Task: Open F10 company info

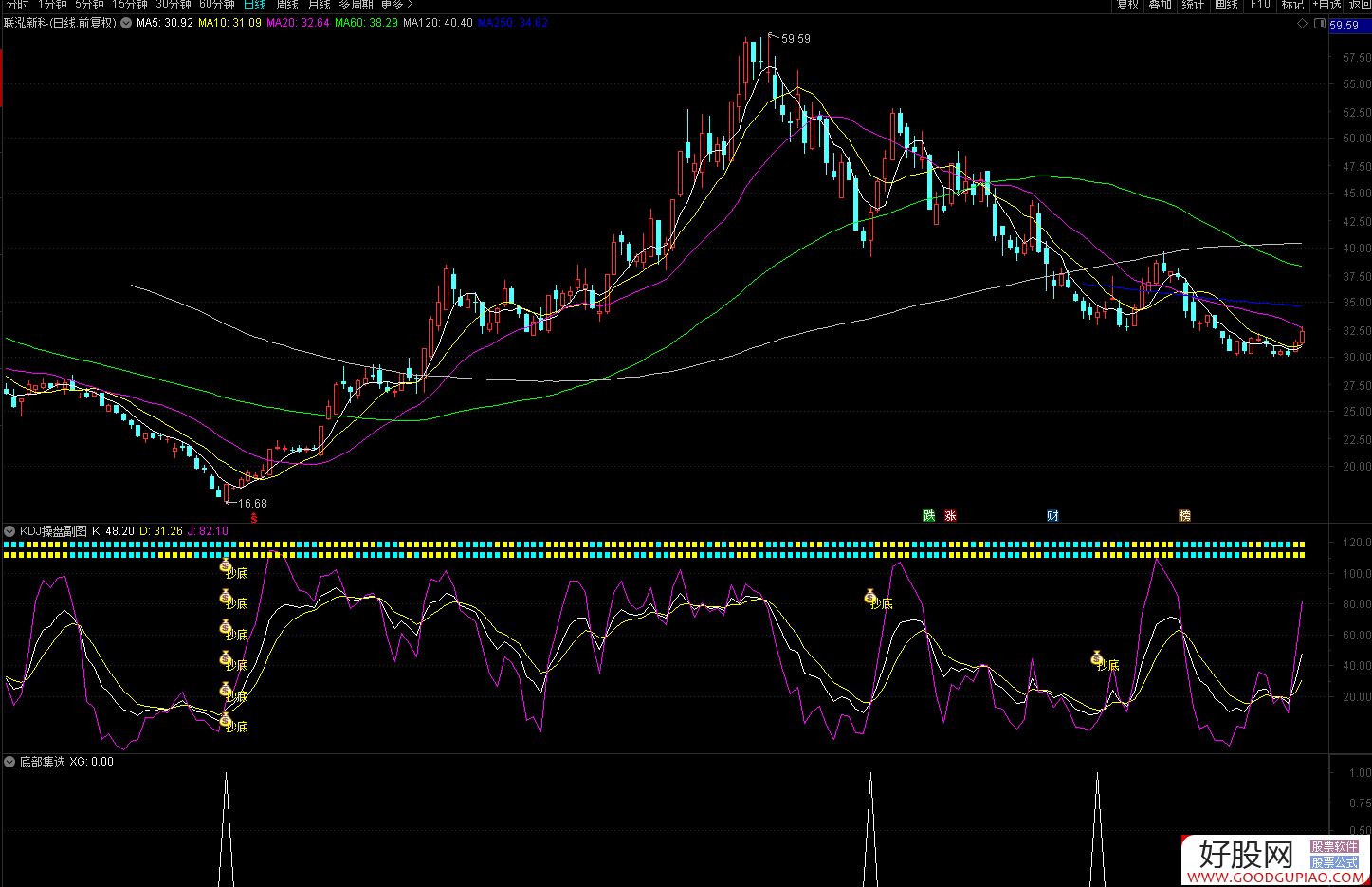Action: 1259,5
